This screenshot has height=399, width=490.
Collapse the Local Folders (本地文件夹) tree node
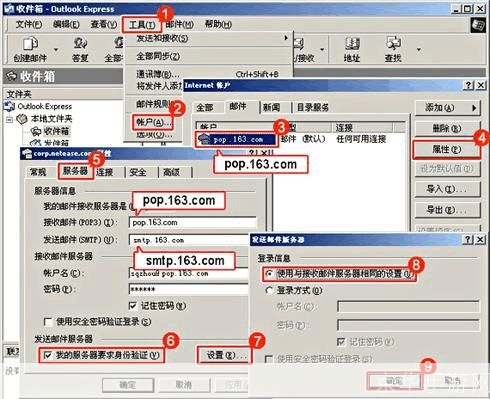point(10,119)
